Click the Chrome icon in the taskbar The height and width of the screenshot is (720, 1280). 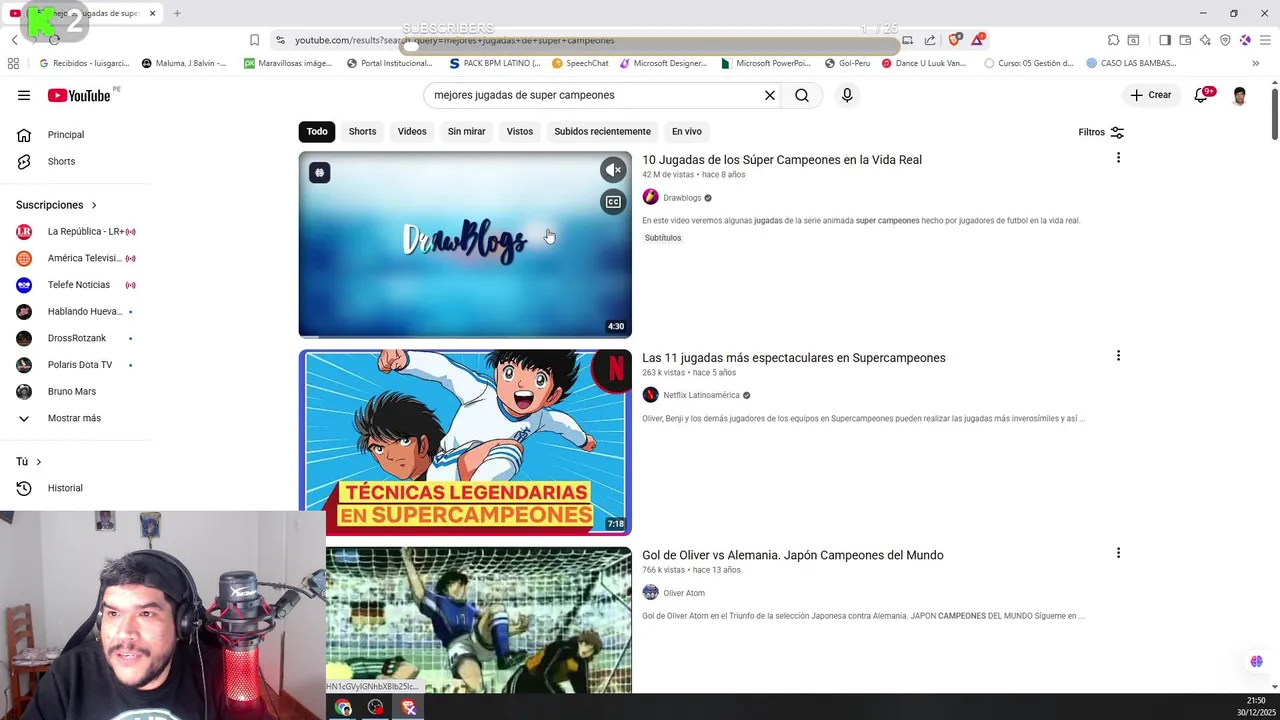point(344,708)
